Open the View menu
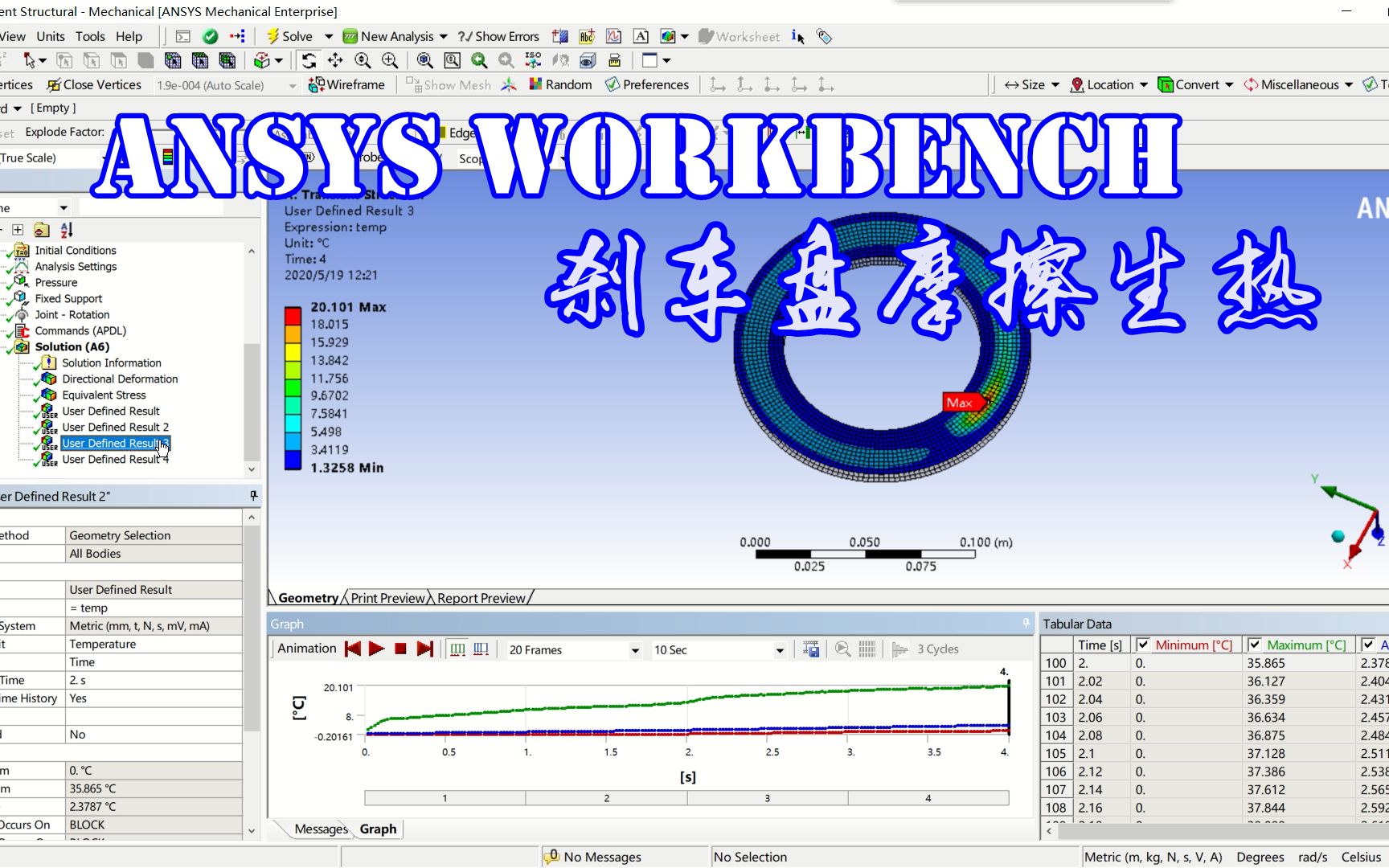Screen dimensions: 1389x868 point(12,36)
